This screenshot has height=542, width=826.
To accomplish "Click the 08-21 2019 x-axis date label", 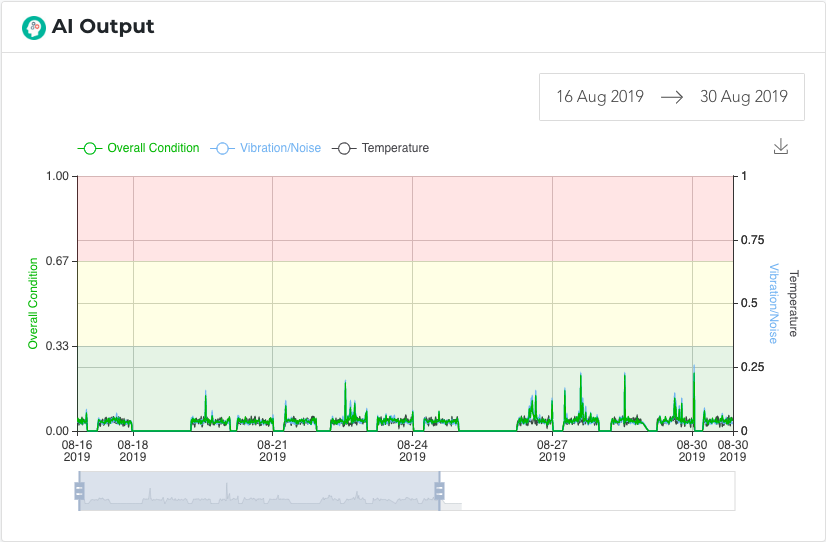I will click(x=272, y=450).
